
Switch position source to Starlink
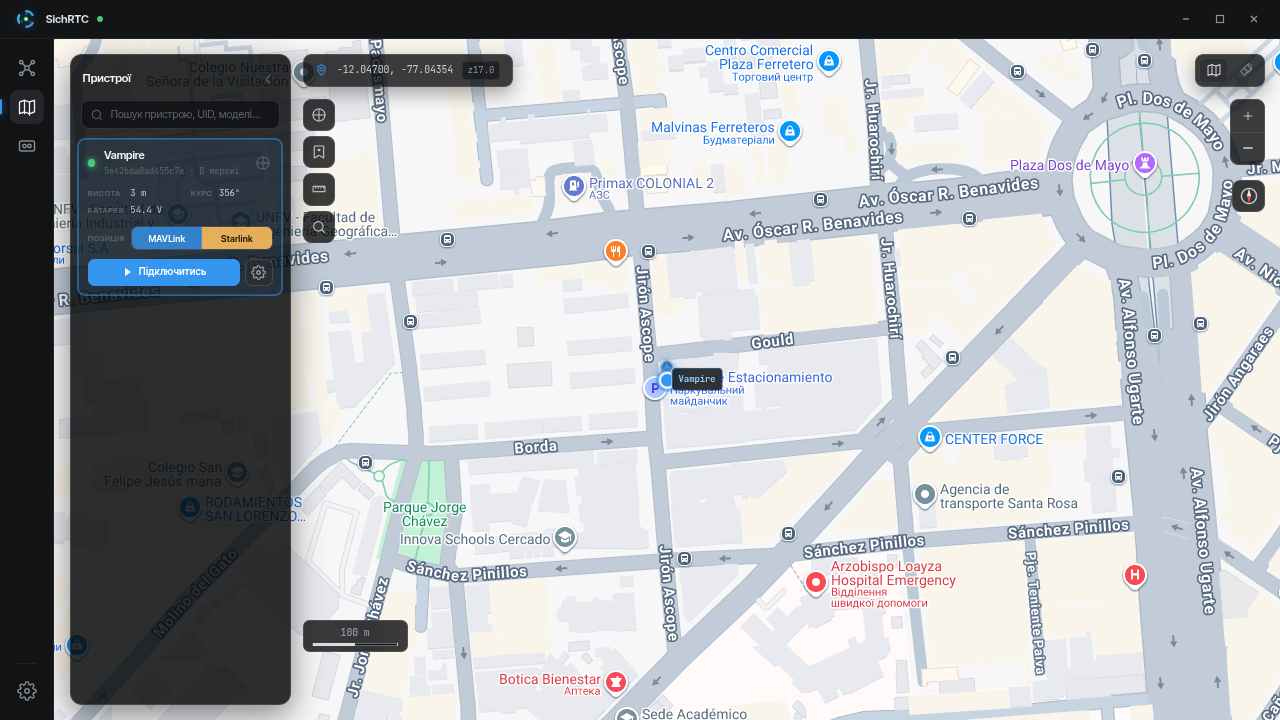(x=237, y=238)
